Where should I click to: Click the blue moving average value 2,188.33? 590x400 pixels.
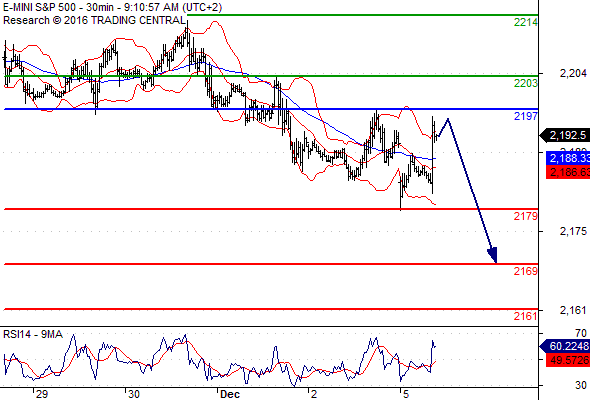coord(568,158)
